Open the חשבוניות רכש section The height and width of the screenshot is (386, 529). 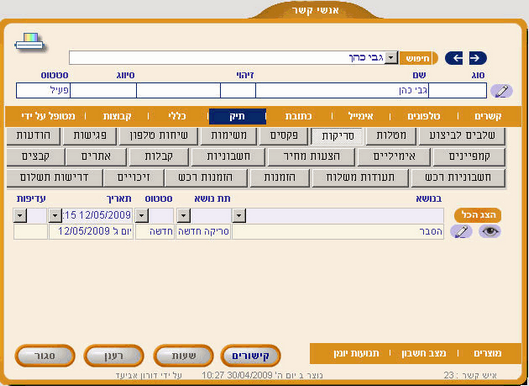[458, 178]
